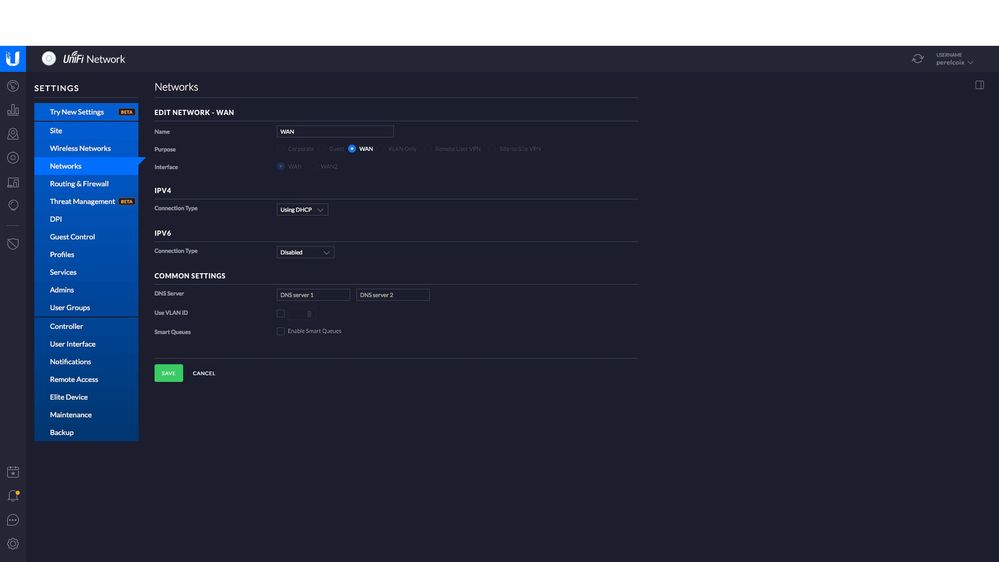
Task: Go to Routing & Firewall settings
Action: [x=79, y=184]
